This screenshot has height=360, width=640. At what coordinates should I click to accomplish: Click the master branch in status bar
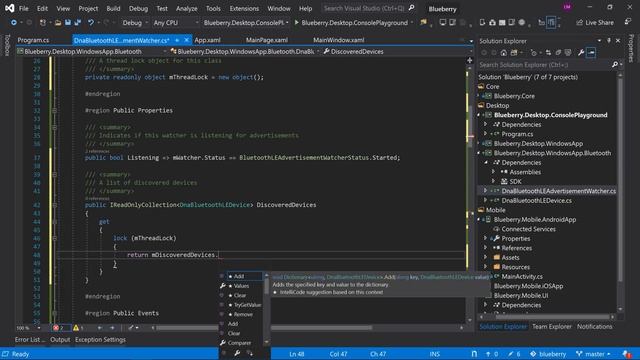(594, 354)
